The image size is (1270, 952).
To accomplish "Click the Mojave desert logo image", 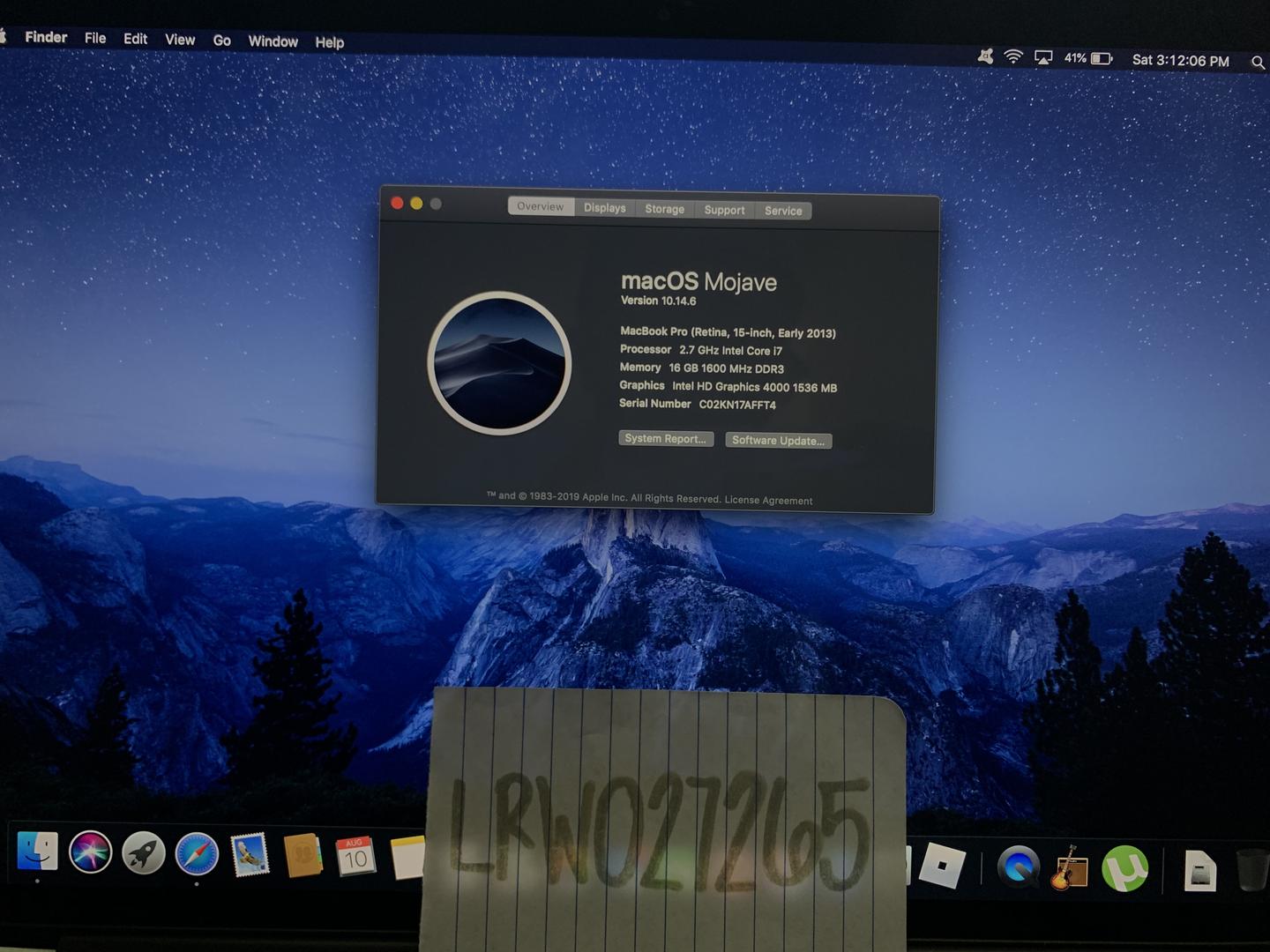I will point(499,363).
